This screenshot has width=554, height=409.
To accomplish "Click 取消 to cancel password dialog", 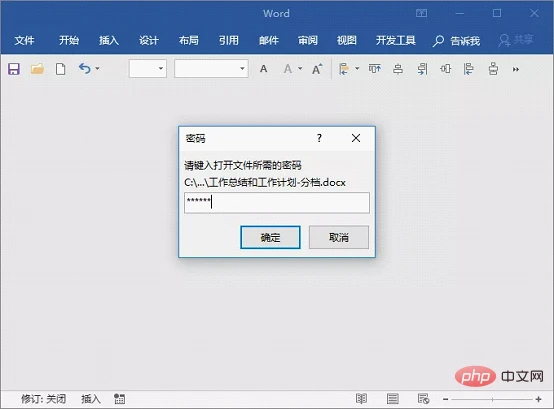I will coord(339,237).
